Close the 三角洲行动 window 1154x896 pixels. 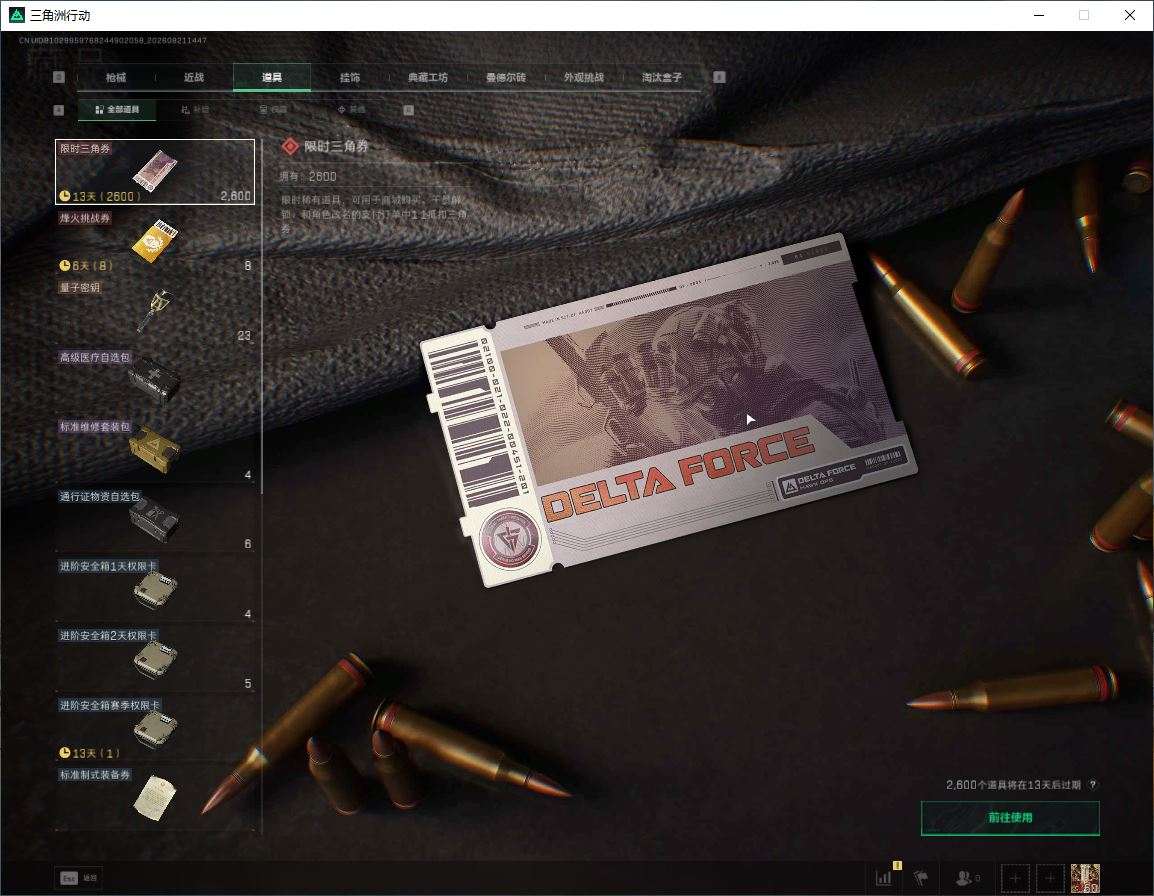(x=1130, y=15)
